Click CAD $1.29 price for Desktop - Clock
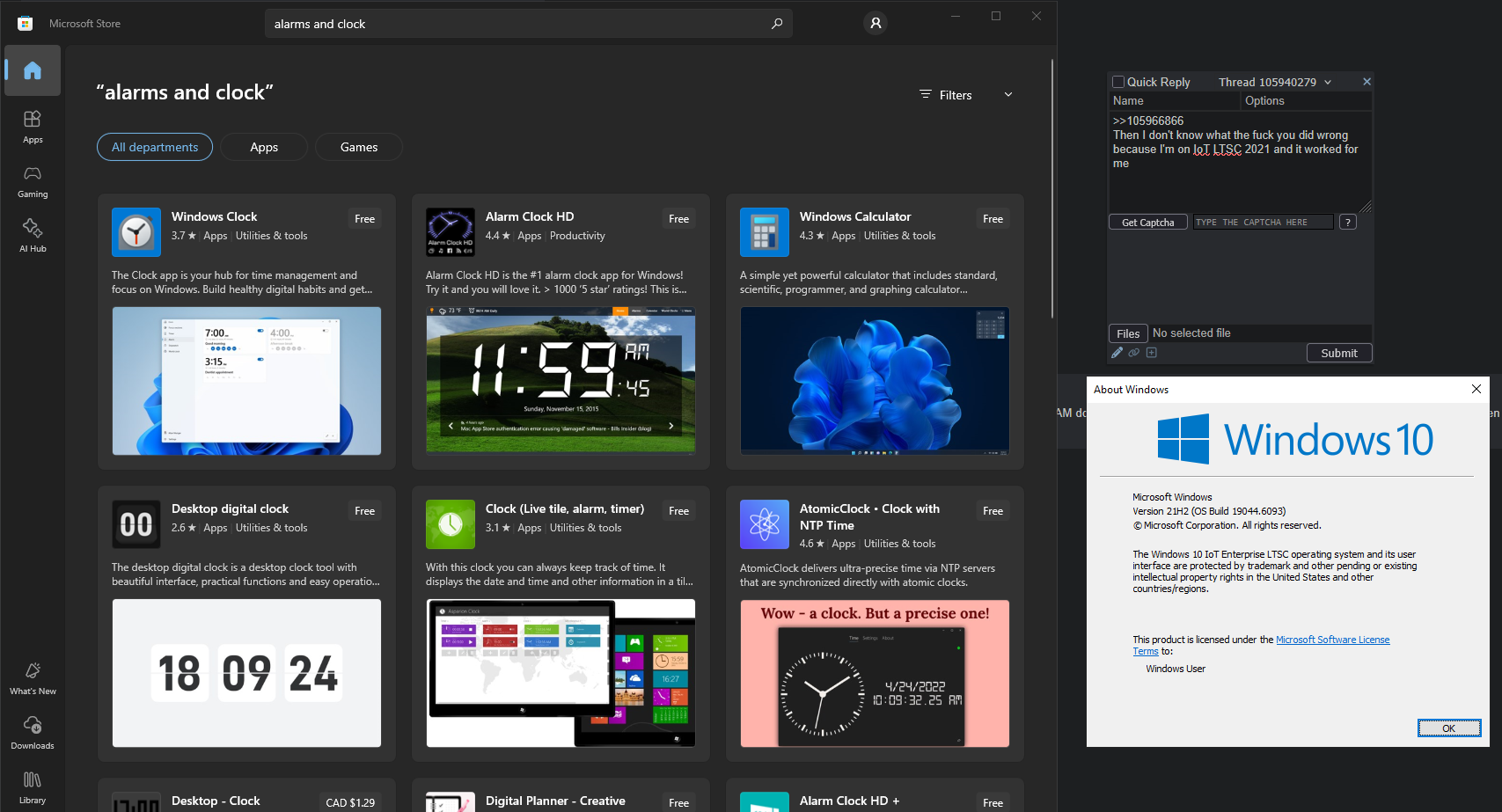1502x812 pixels. pyautogui.click(x=350, y=802)
